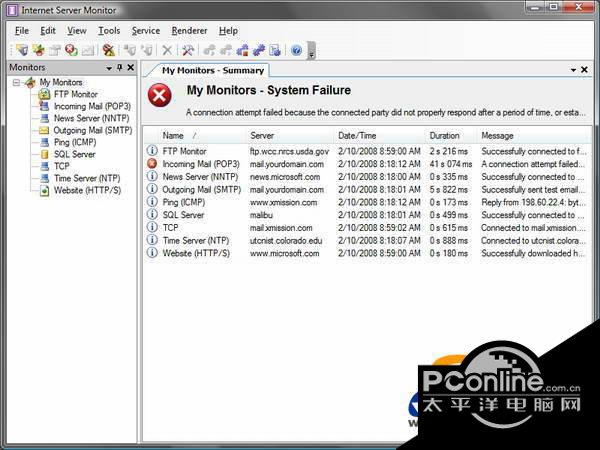
Task: Click the grayed properties box toolbar icon
Action: click(x=55, y=50)
